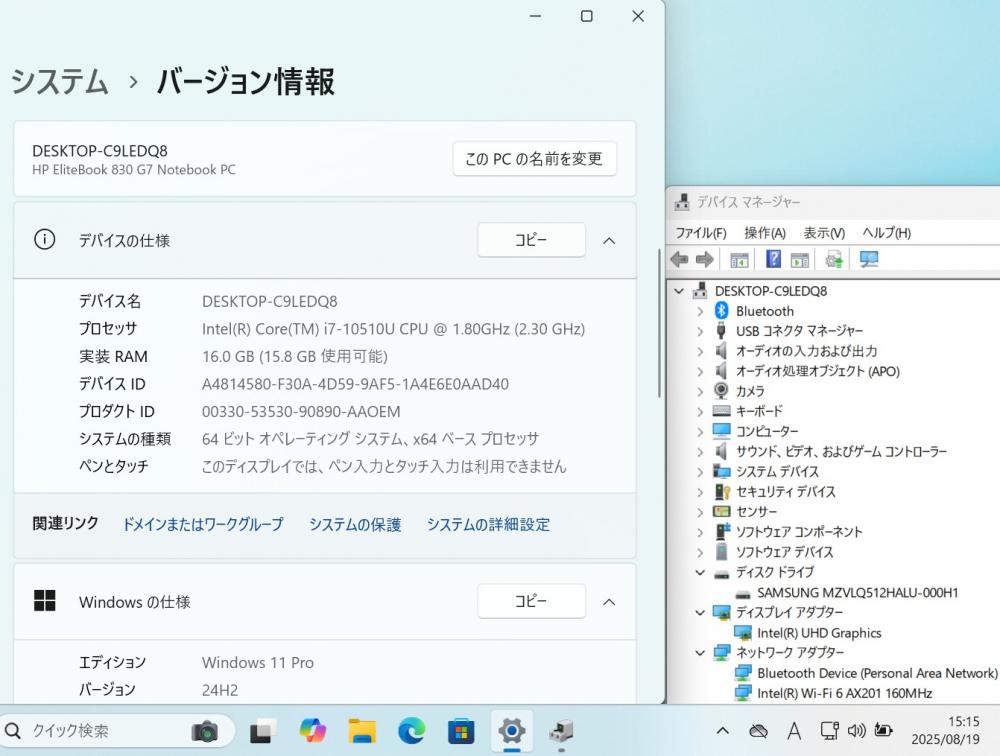
Task: Collapse the DESKTOP-C9LEDQ8 root node in Device Manager
Action: pos(679,291)
